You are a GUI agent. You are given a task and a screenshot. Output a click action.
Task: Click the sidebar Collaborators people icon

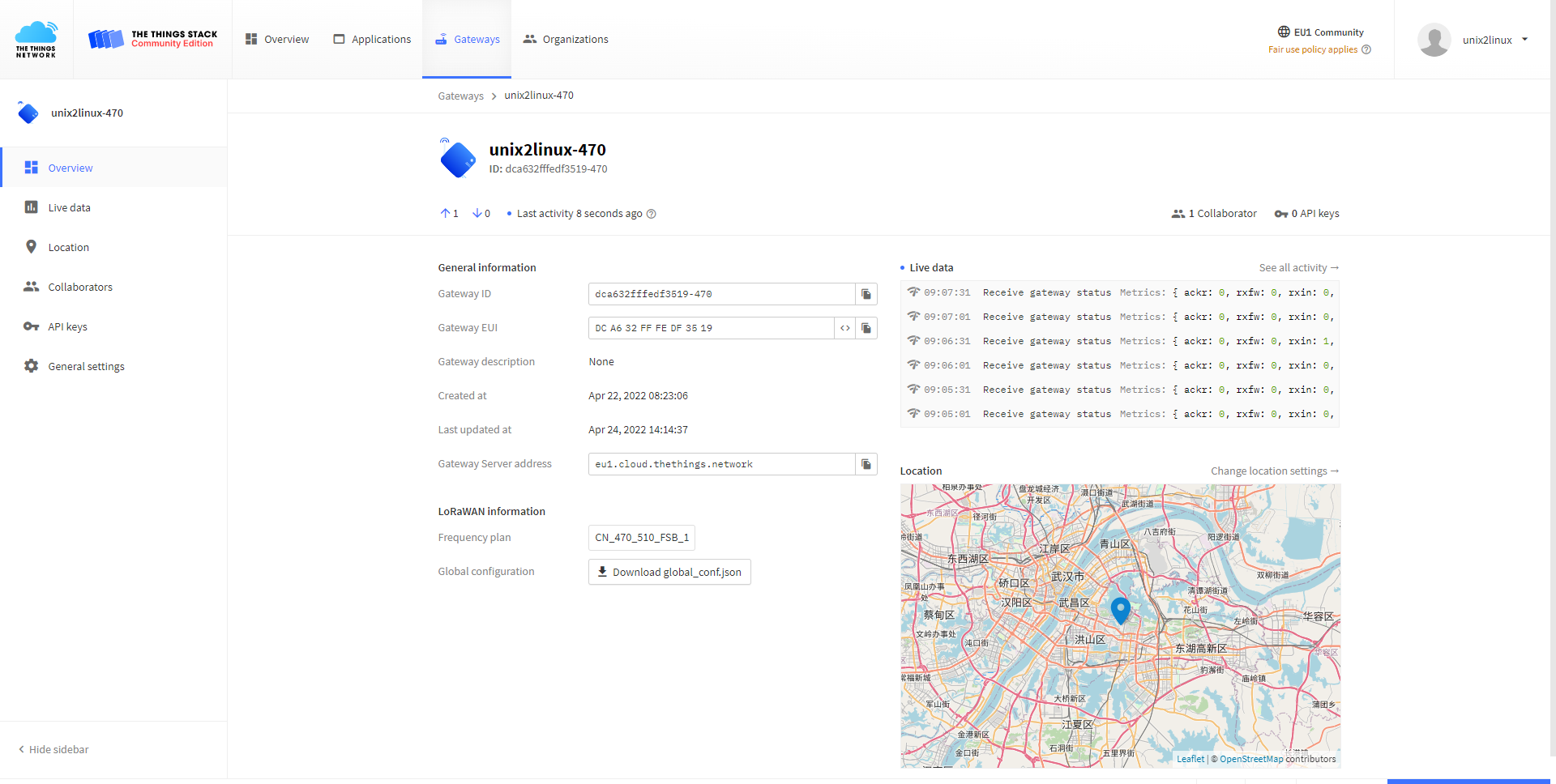coord(31,287)
